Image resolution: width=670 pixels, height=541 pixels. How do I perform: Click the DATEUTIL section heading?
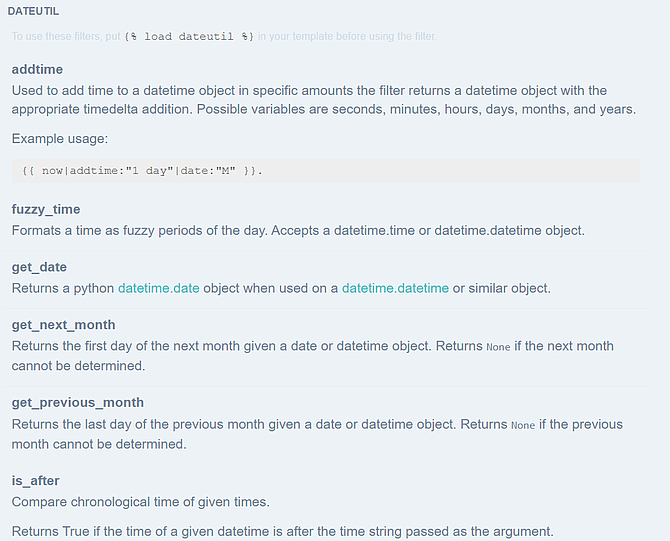coord(33,12)
